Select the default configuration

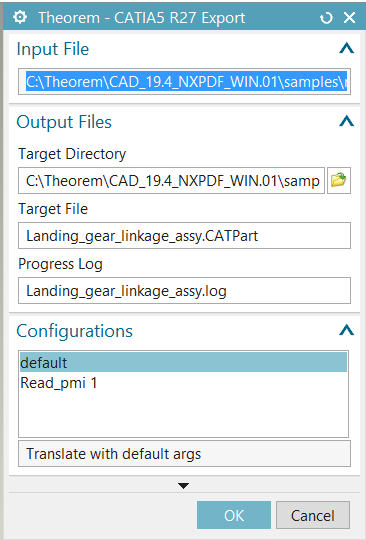(x=184, y=362)
